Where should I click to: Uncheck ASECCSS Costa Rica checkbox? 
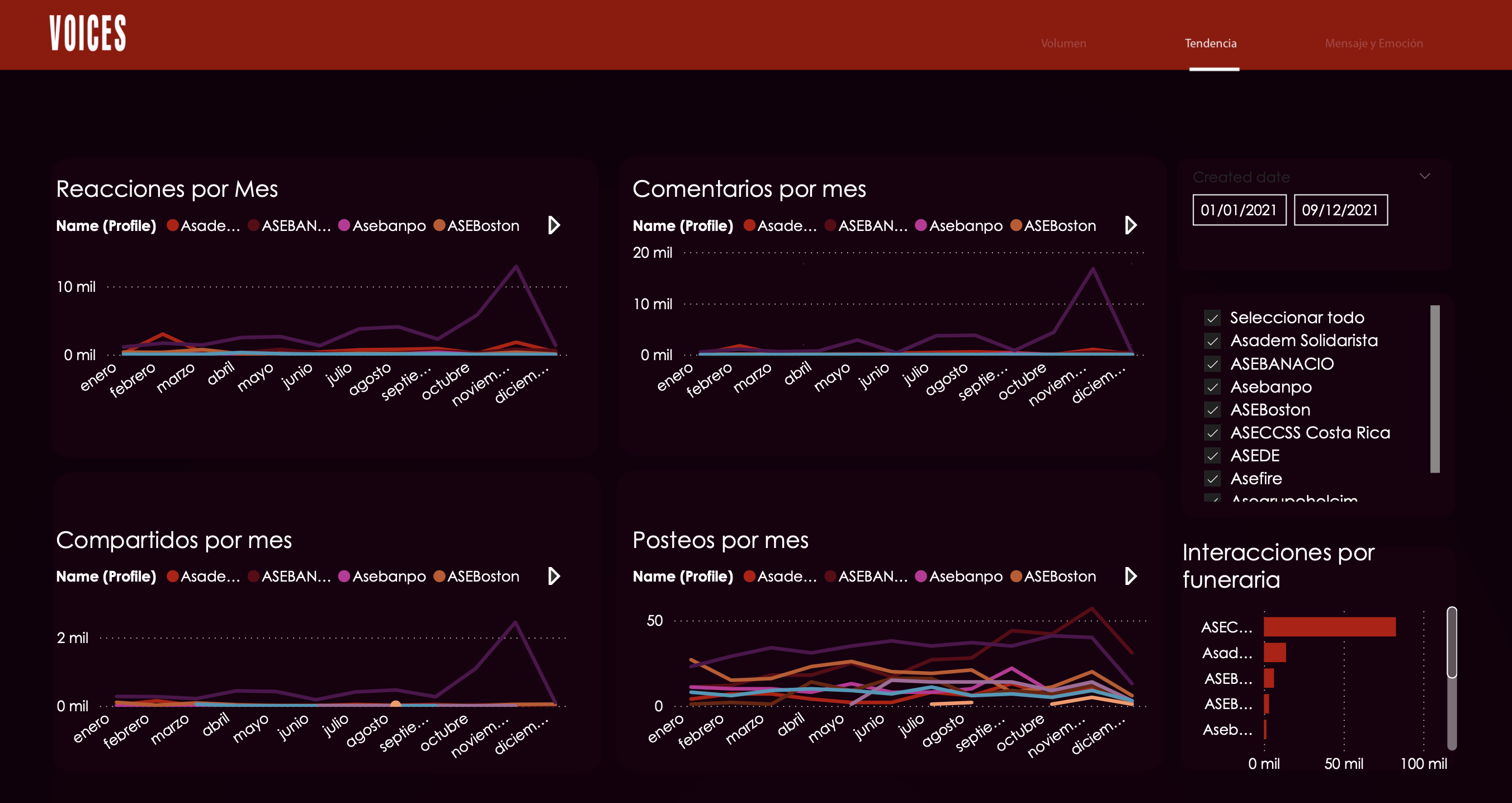pyautogui.click(x=1213, y=433)
